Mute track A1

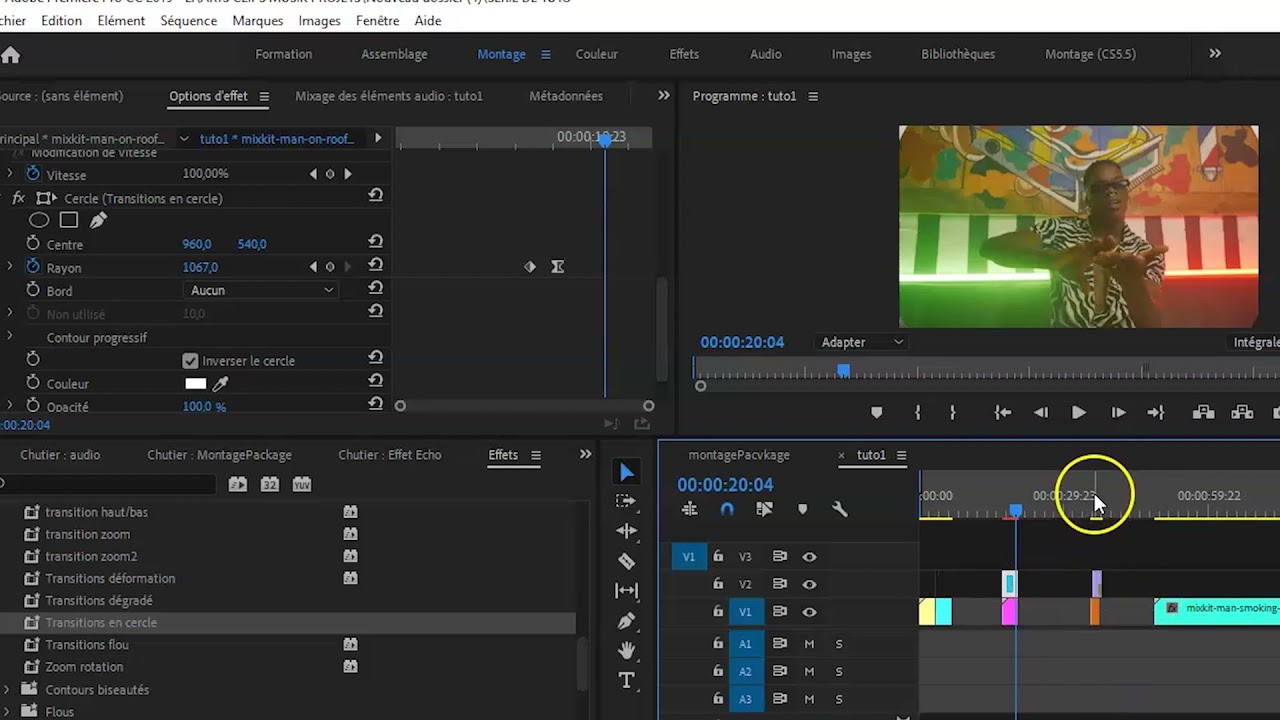pos(809,644)
